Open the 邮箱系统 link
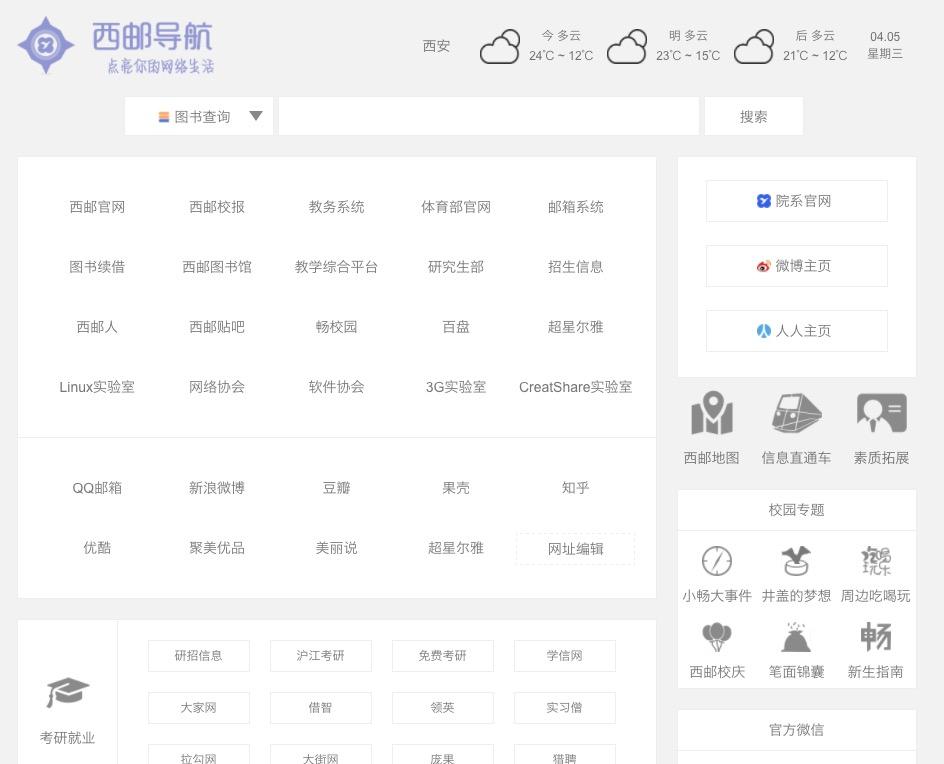 pyautogui.click(x=576, y=207)
